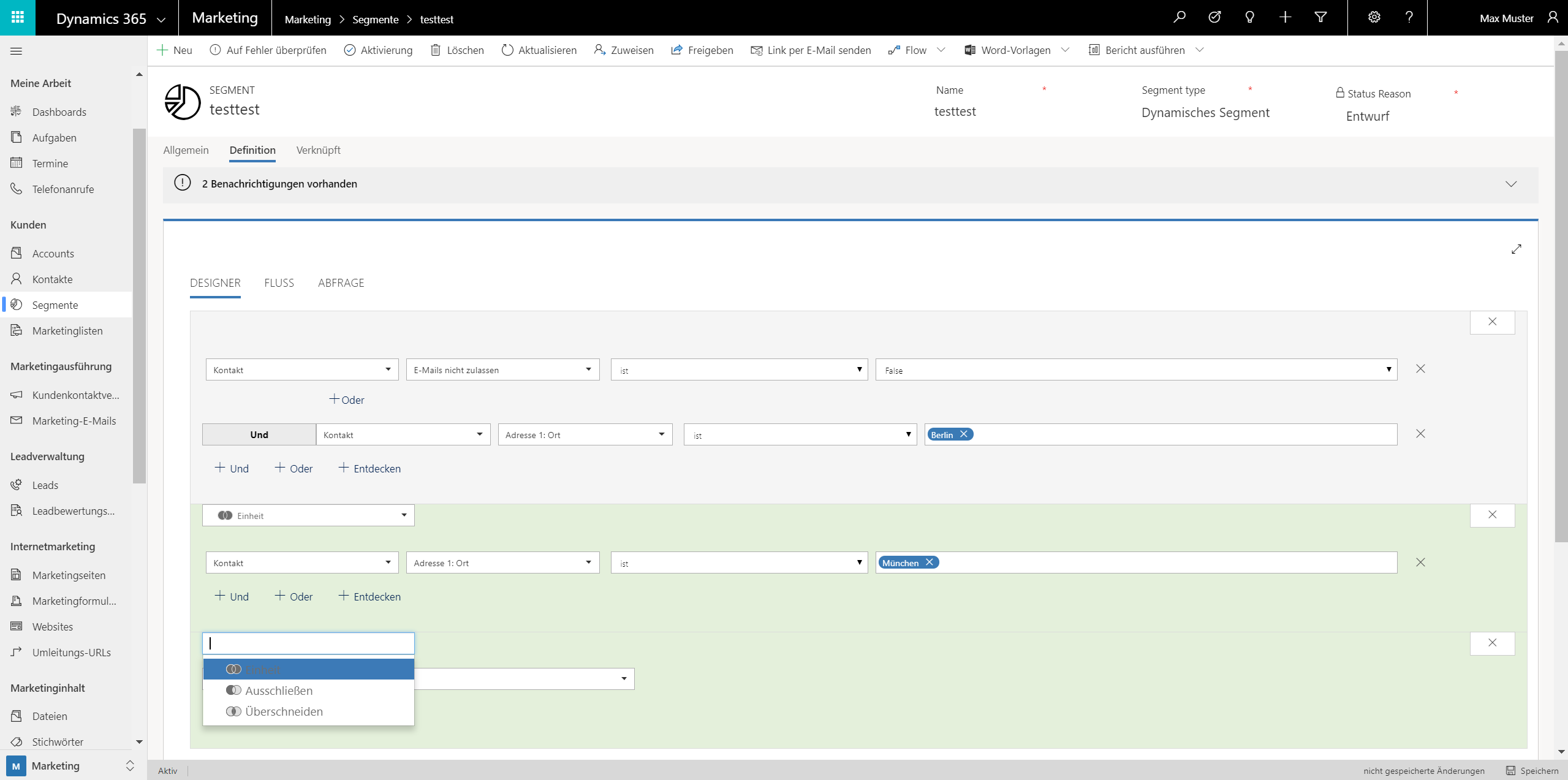
Task: Click the plus quick create icon
Action: [x=1285, y=18]
